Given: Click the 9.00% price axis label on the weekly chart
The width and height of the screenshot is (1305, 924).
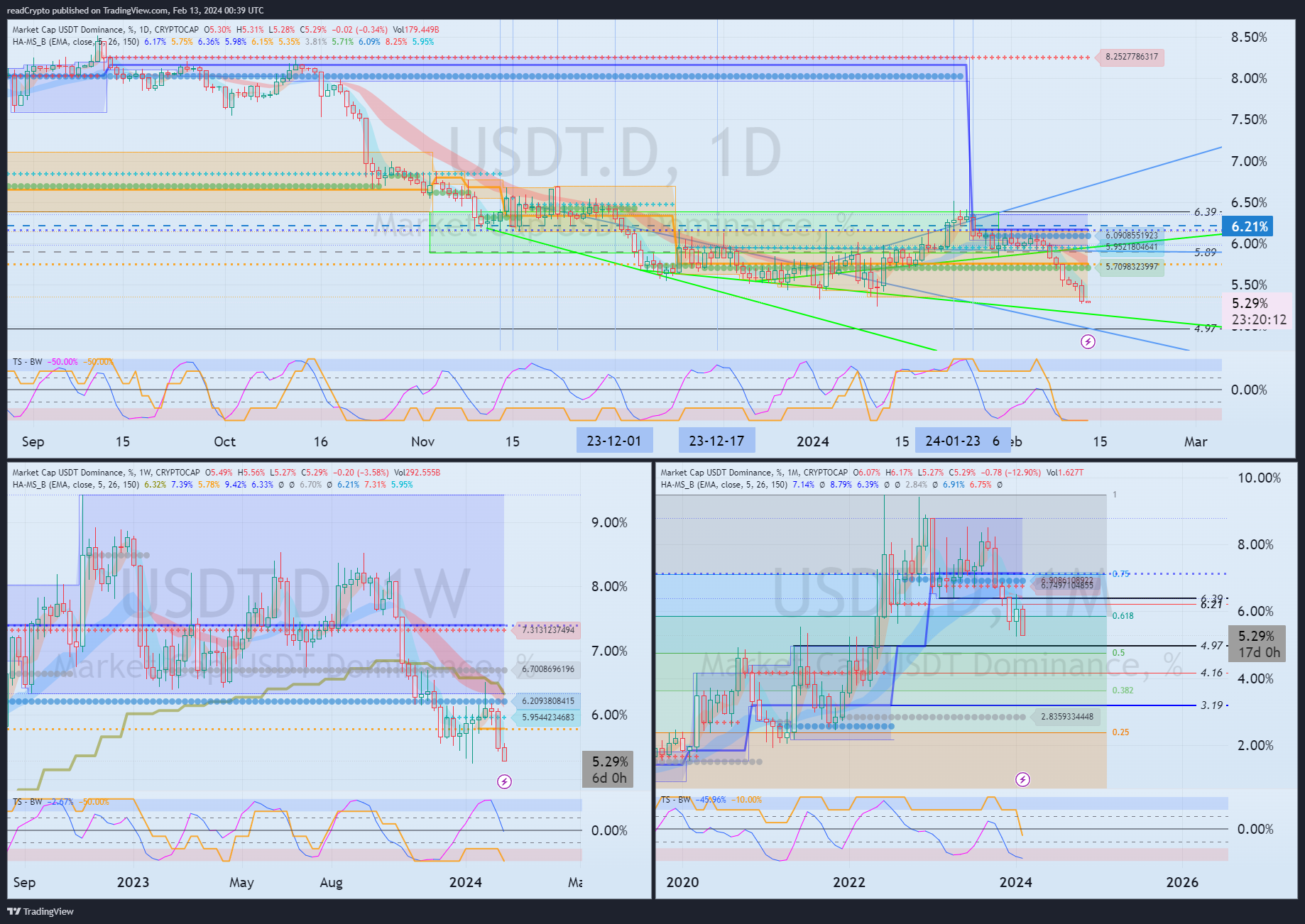Looking at the screenshot, I should [x=609, y=523].
